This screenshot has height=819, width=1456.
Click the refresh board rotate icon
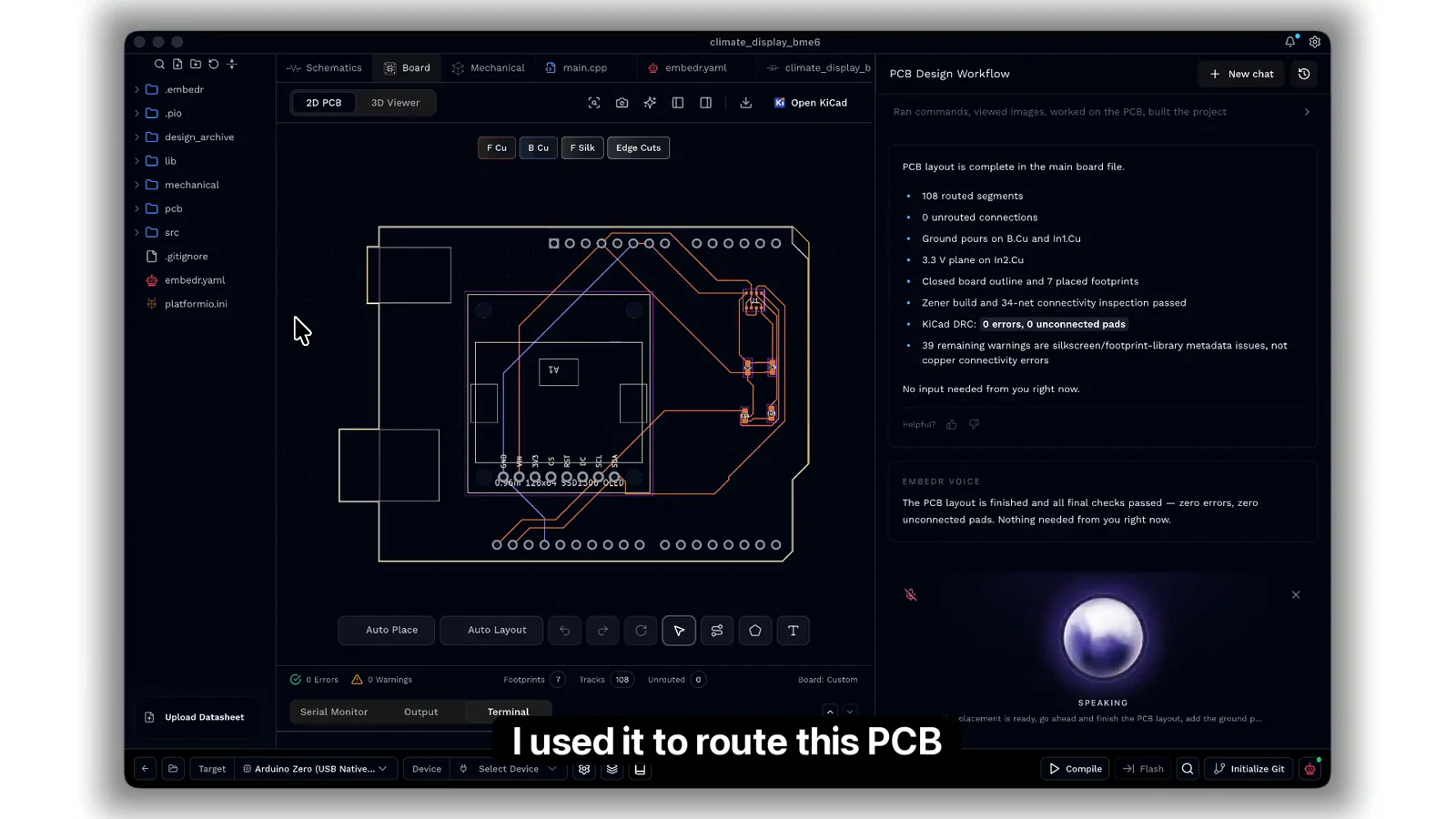pyautogui.click(x=642, y=631)
